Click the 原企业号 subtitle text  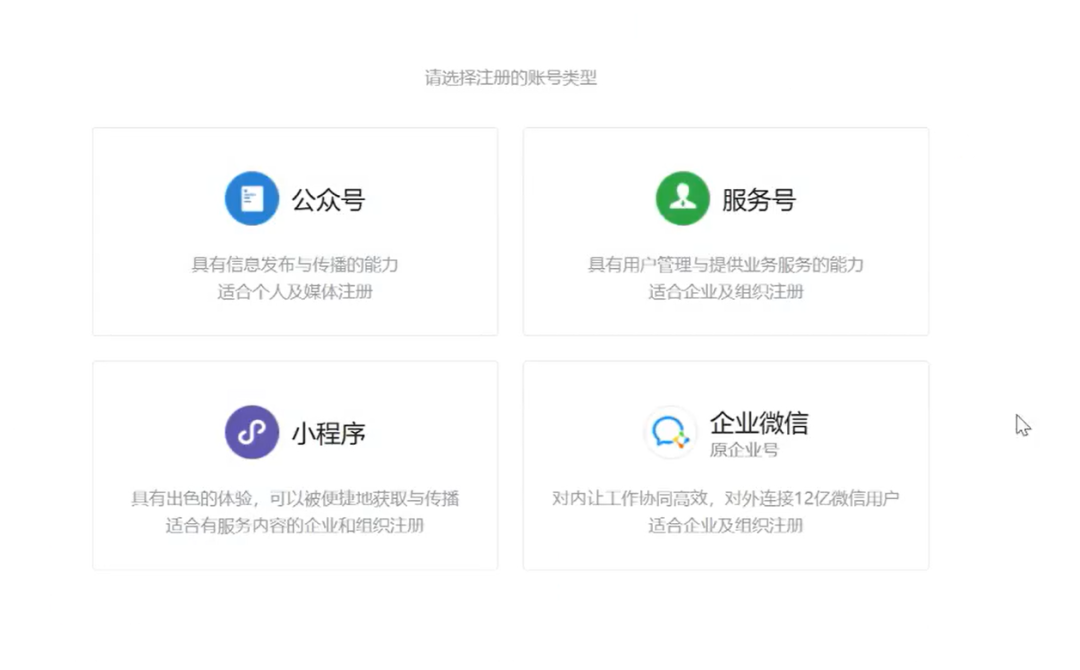(x=744, y=450)
